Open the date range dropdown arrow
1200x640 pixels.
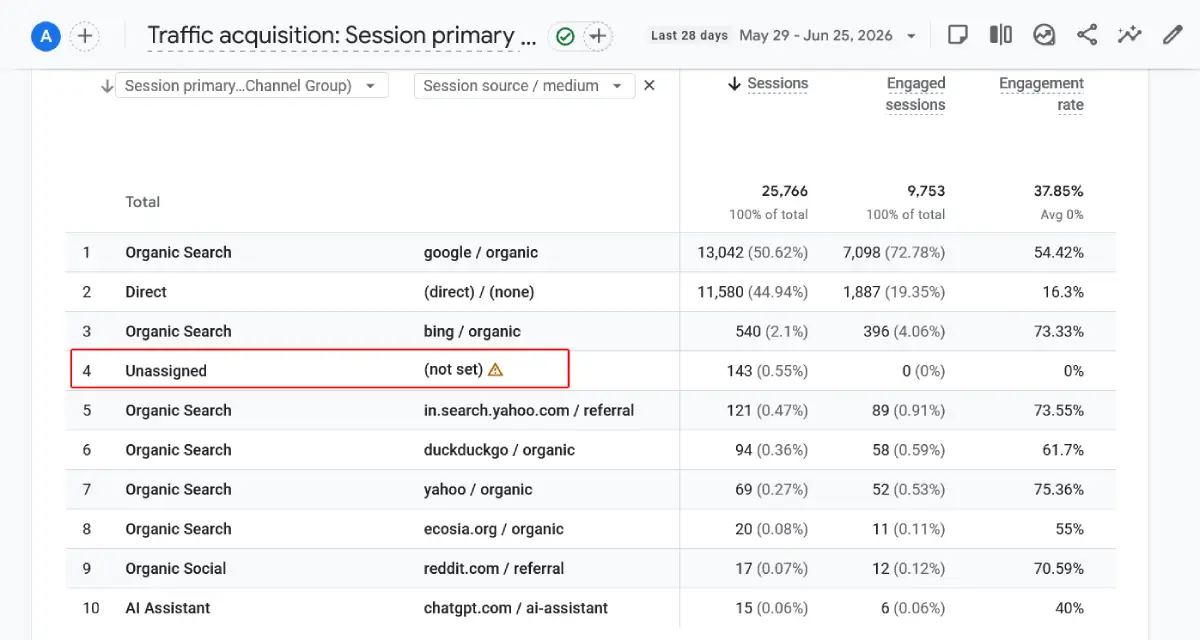pyautogui.click(x=911, y=36)
